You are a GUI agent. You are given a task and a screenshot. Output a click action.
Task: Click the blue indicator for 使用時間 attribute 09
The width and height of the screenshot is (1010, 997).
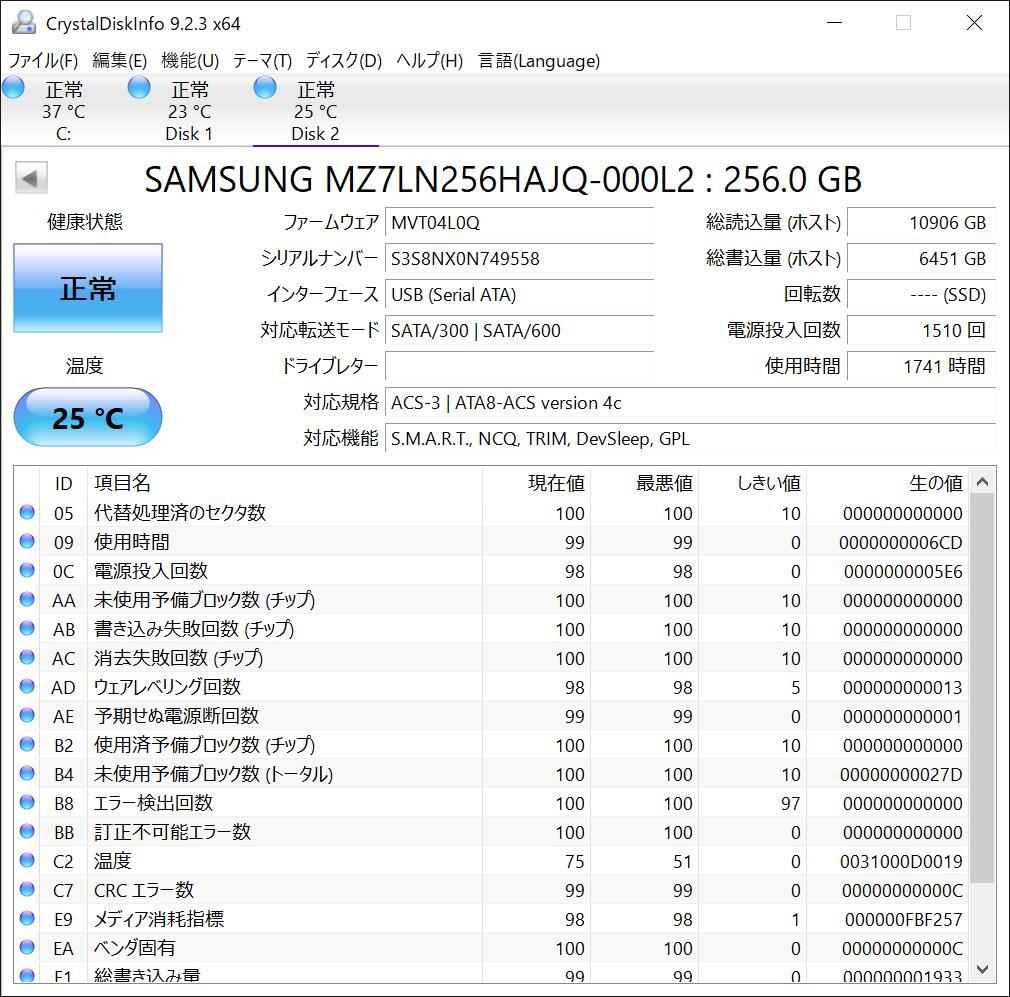(x=27, y=542)
